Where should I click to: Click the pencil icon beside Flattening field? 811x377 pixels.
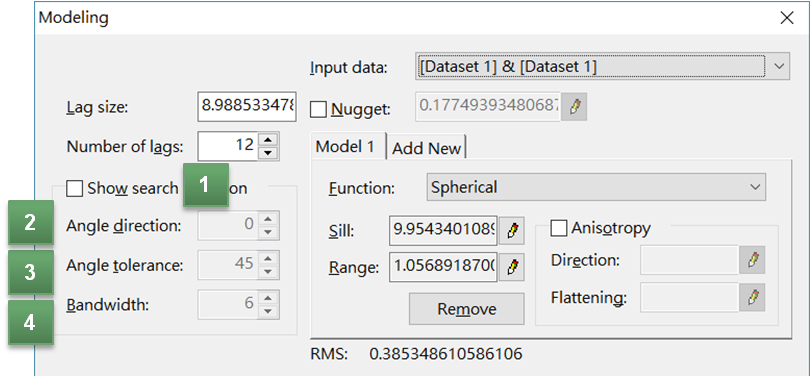point(753,297)
